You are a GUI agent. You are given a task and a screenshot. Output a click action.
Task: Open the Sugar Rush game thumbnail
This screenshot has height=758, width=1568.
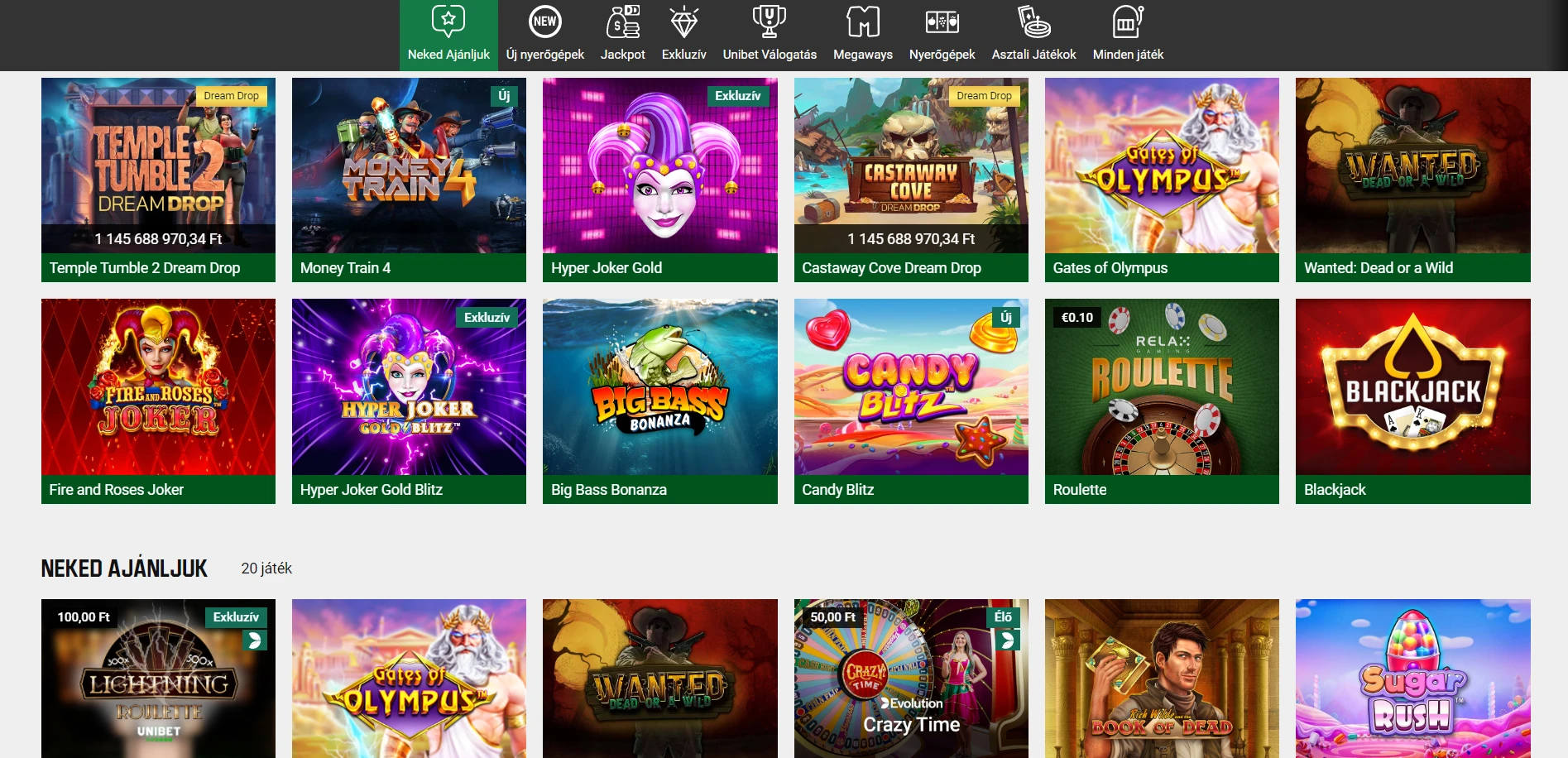(1412, 679)
